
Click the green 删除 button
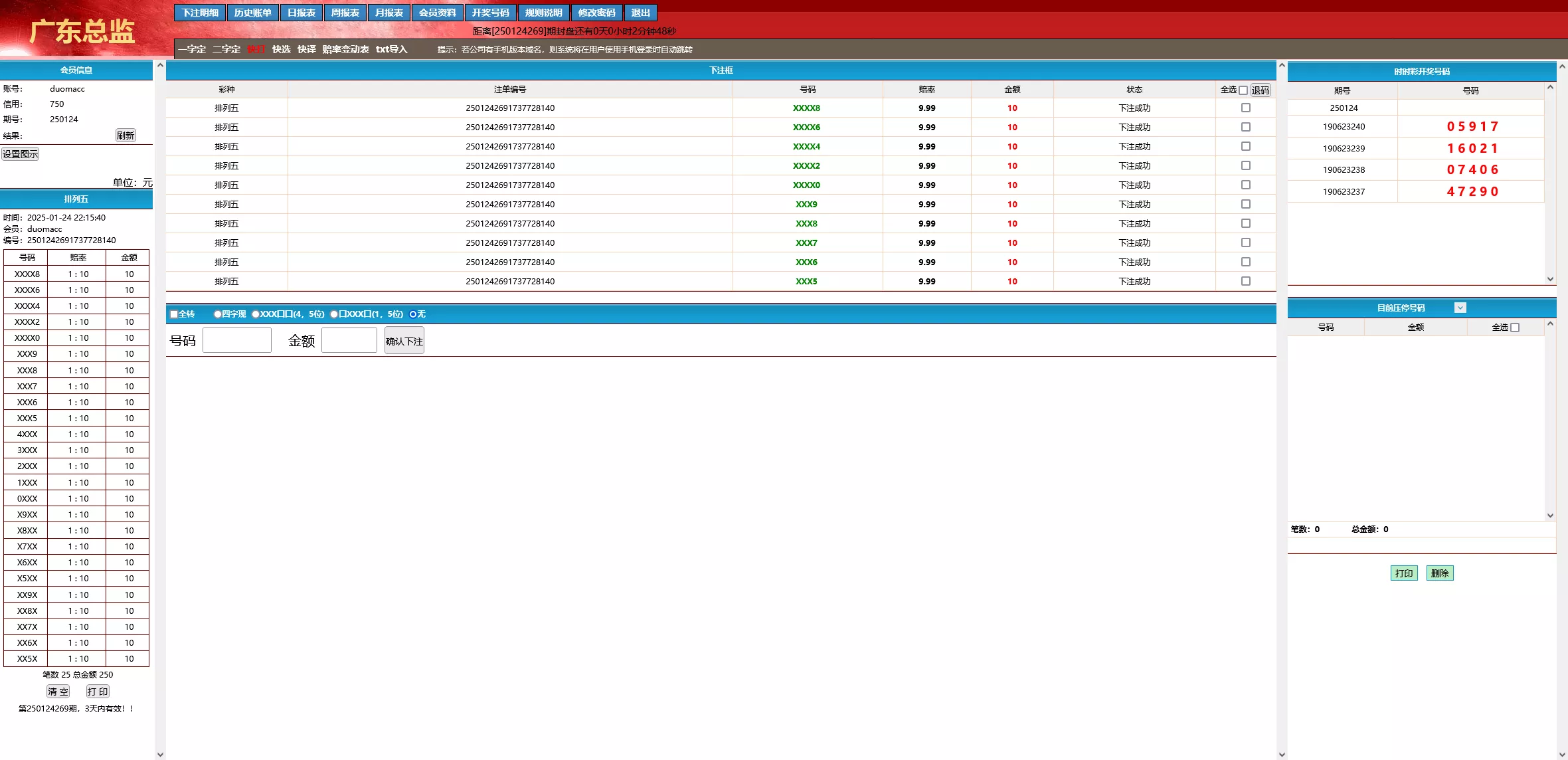[1439, 573]
